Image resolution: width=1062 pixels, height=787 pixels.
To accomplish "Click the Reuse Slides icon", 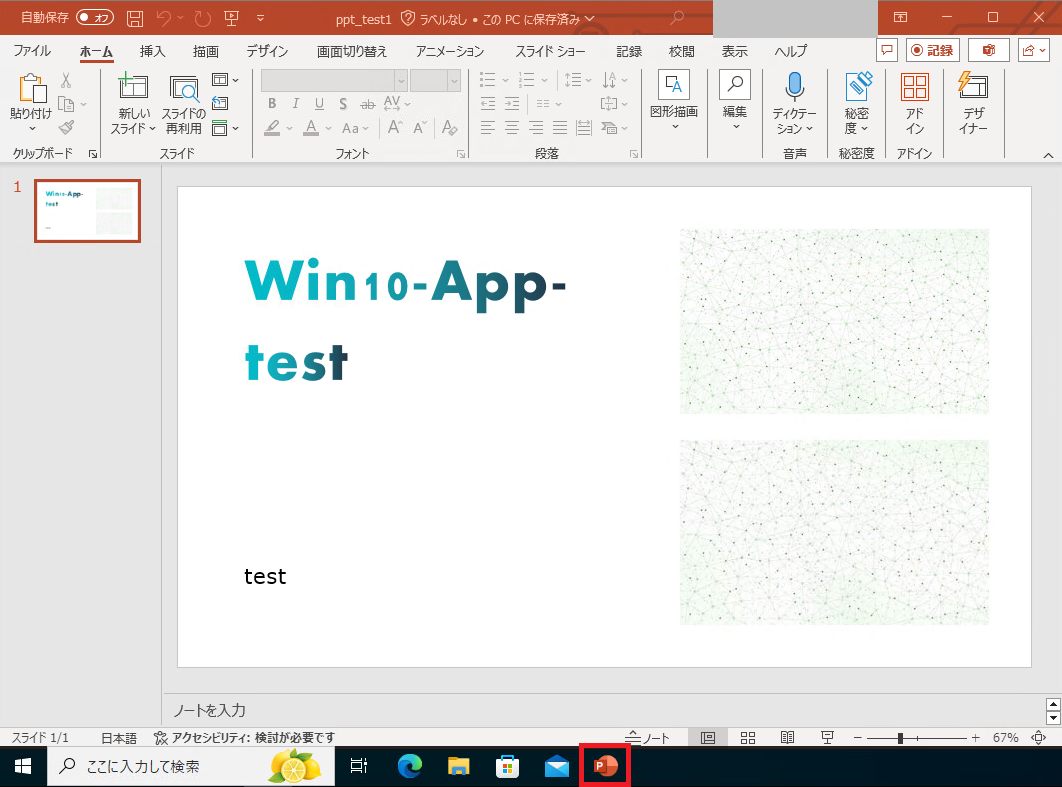I will [x=183, y=90].
